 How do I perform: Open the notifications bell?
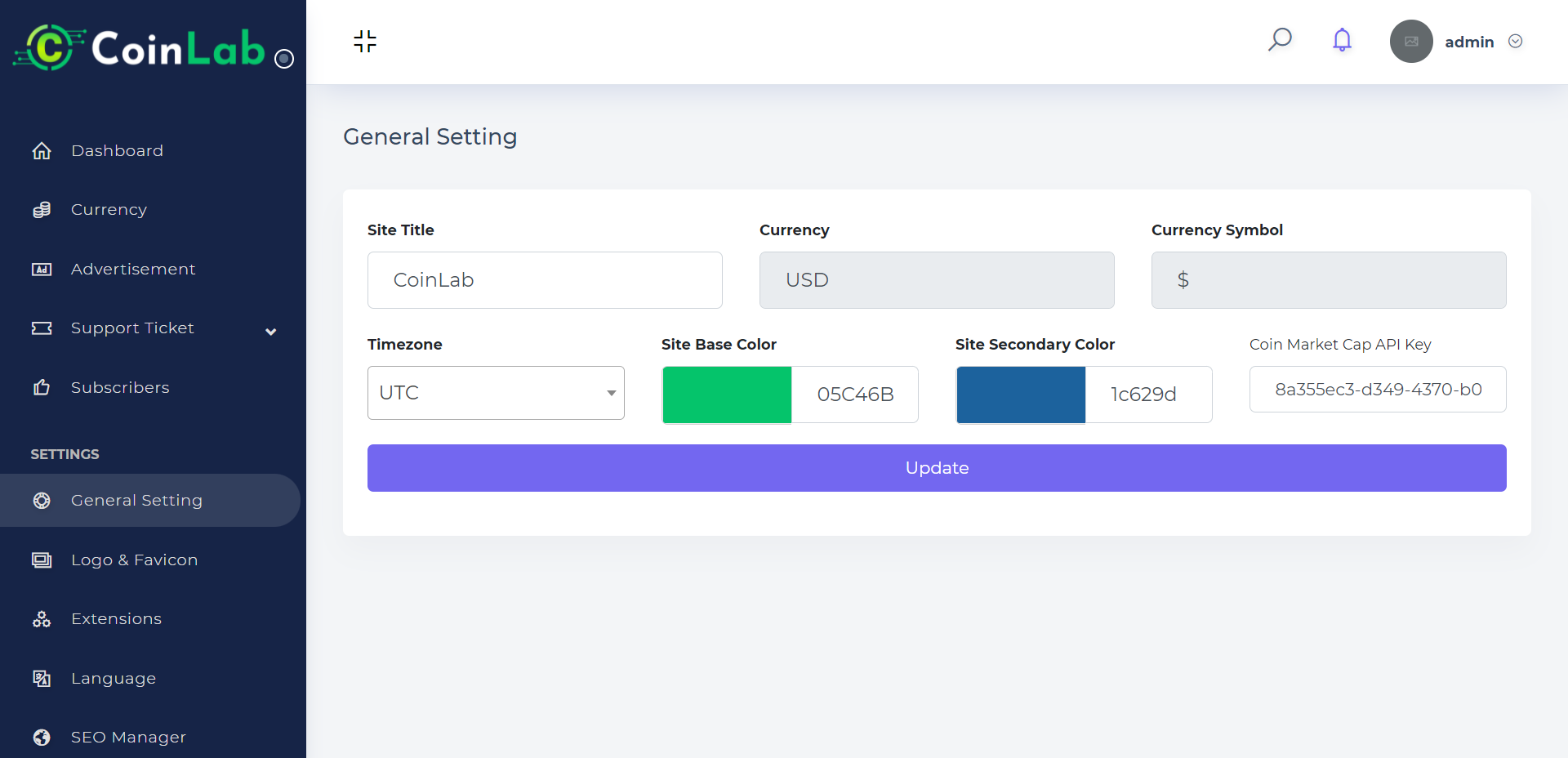[x=1342, y=40]
